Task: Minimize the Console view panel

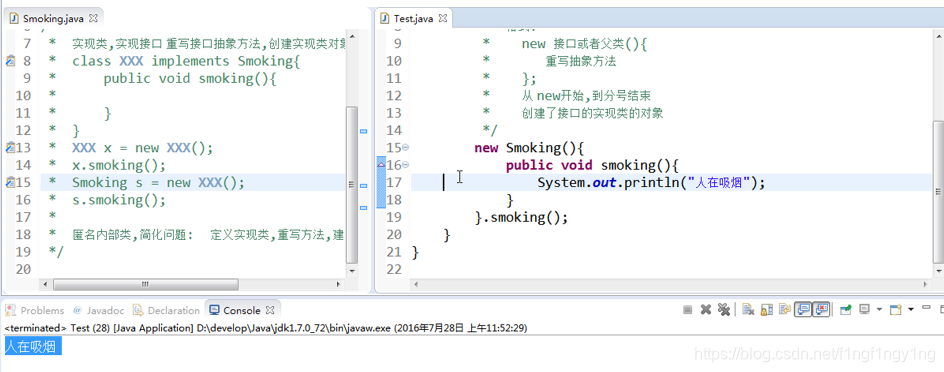Action: pos(926,307)
